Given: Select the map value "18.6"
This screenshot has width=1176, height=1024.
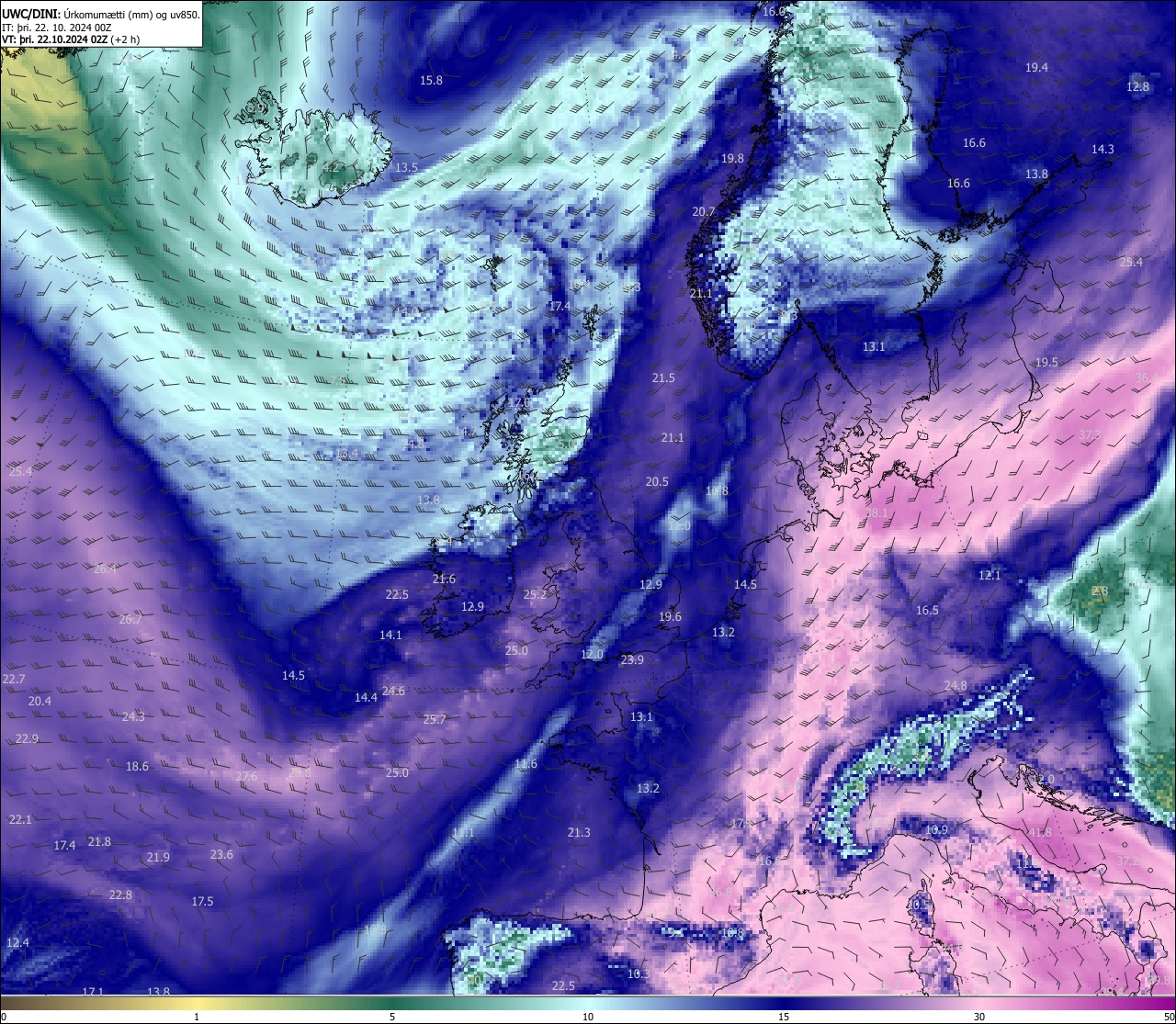Looking at the screenshot, I should click(137, 766).
